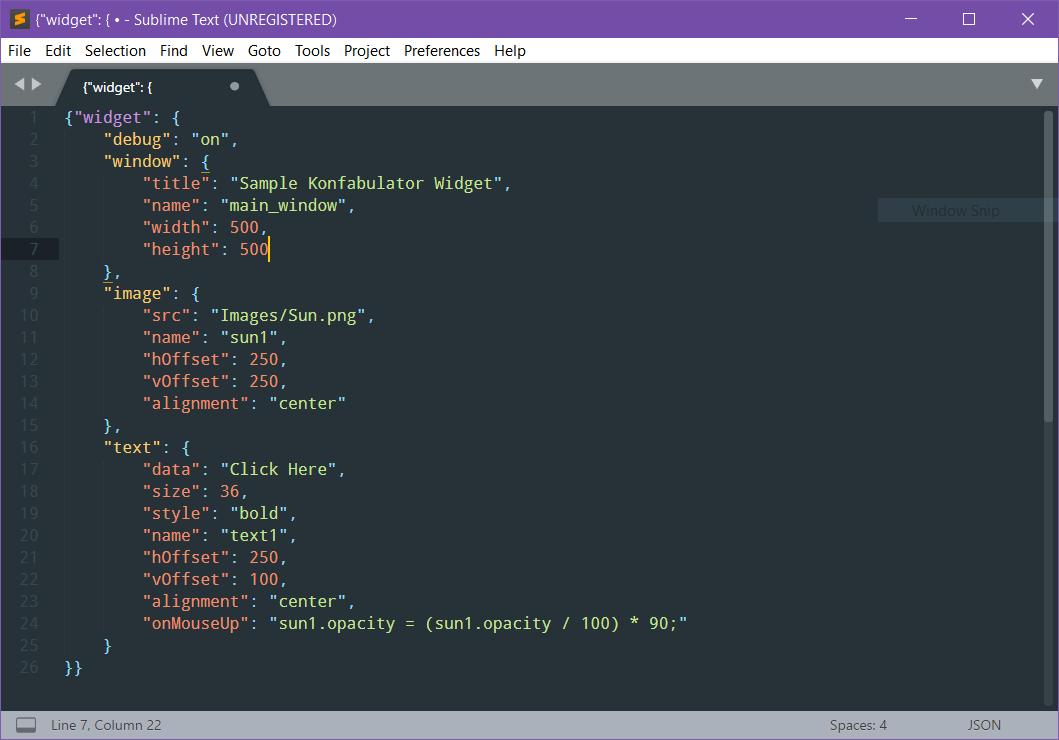This screenshot has height=740, width=1059.
Task: Open the Find menu
Action: click(174, 51)
